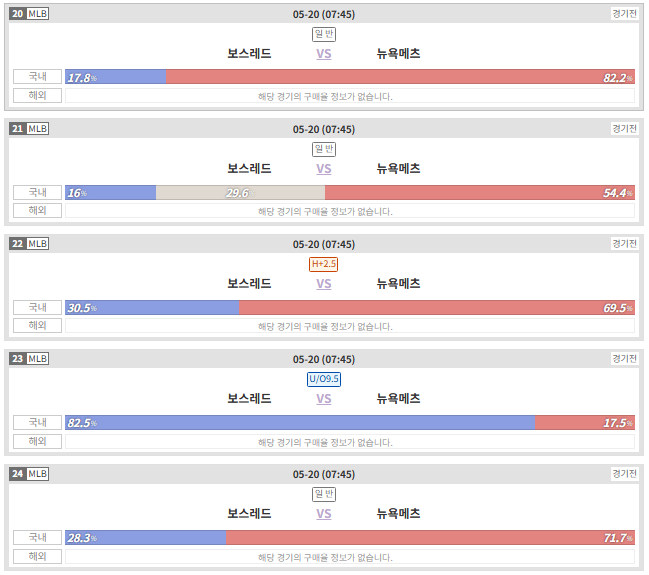Click the 29.6% draw bar segment
Viewport: 649px width, 575px height.
[x=240, y=192]
